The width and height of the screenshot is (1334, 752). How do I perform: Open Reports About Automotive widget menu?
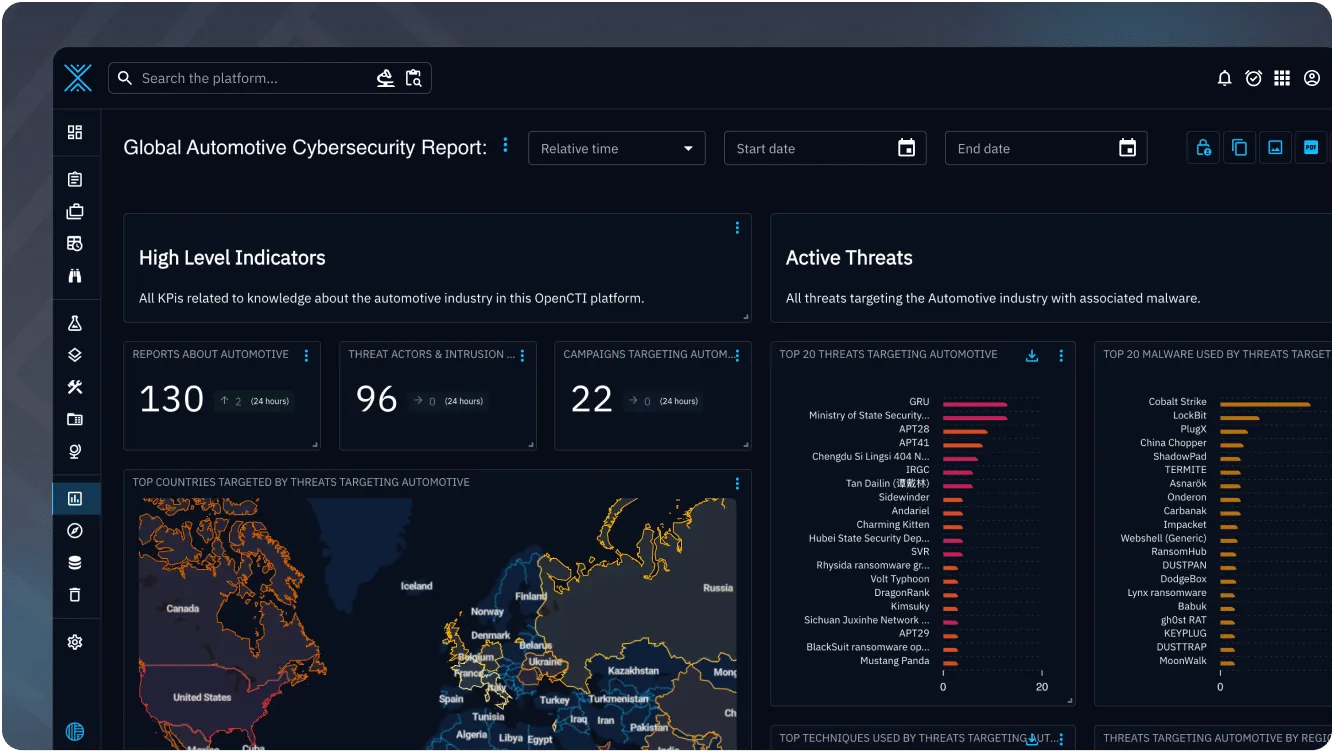click(306, 355)
